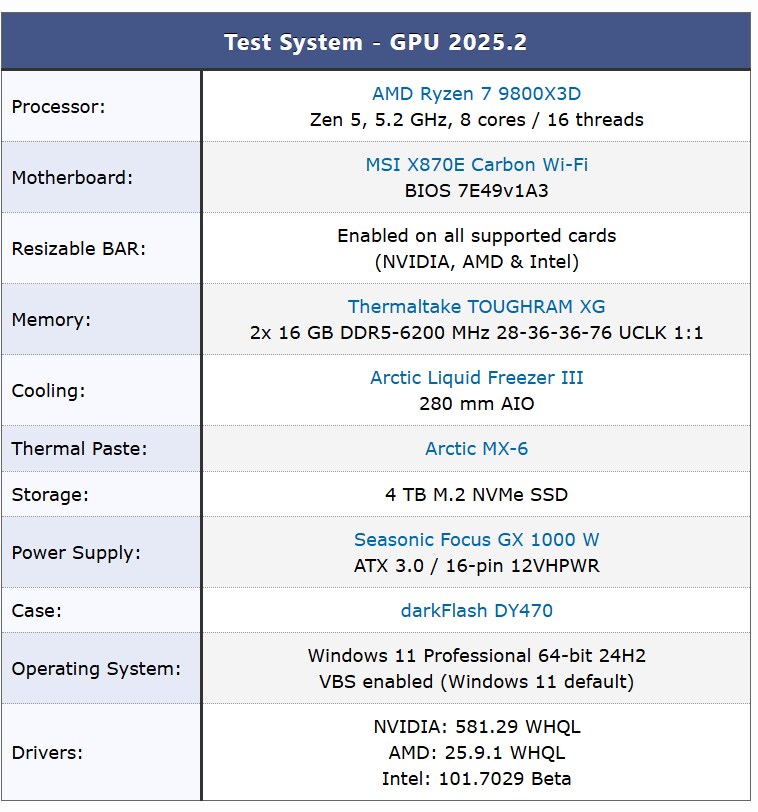Follow the darkFlash DY470 case link
The image size is (758, 812).
coord(476,610)
